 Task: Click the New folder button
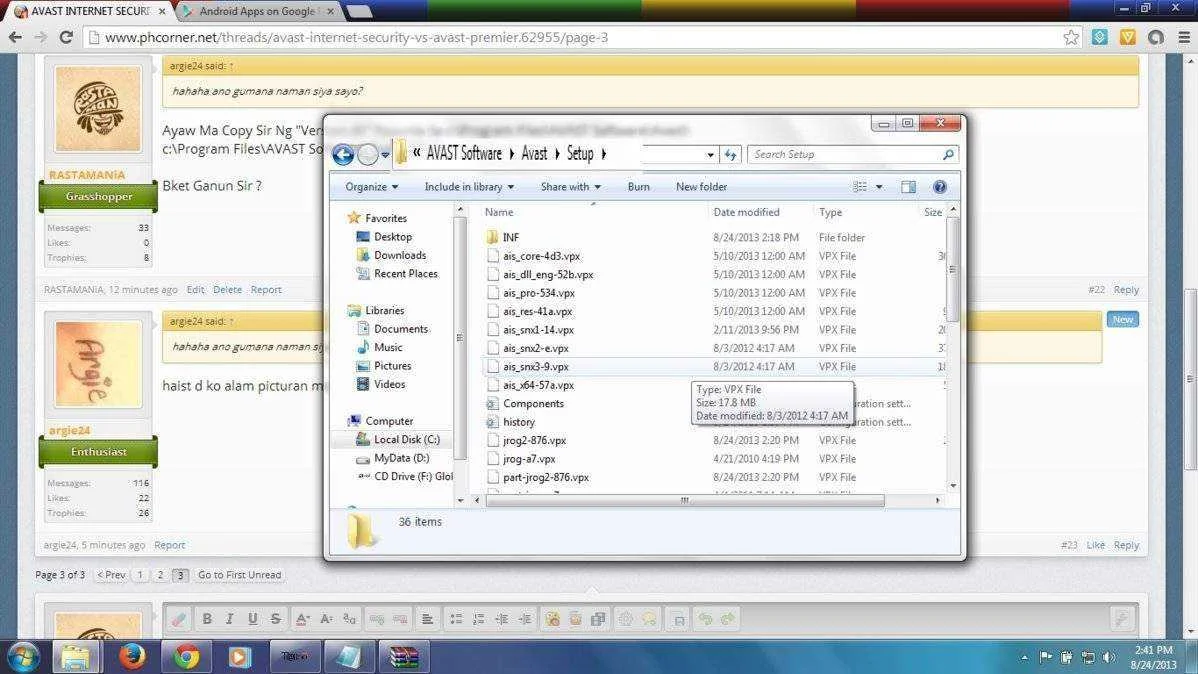[x=701, y=187]
